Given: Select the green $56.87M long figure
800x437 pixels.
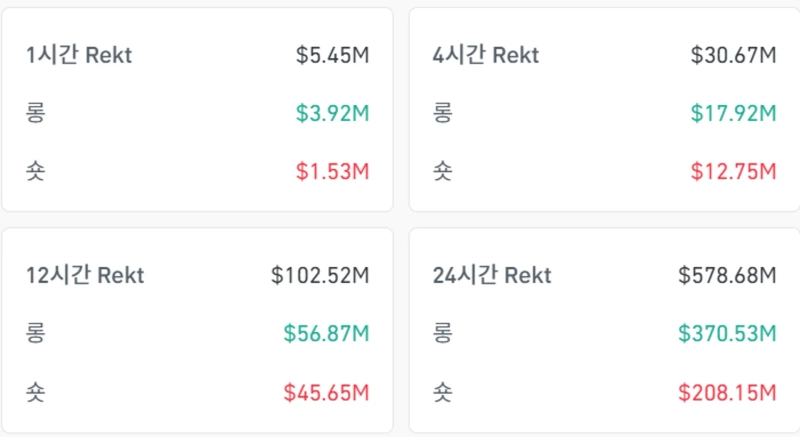Looking at the screenshot, I should click(x=326, y=333).
